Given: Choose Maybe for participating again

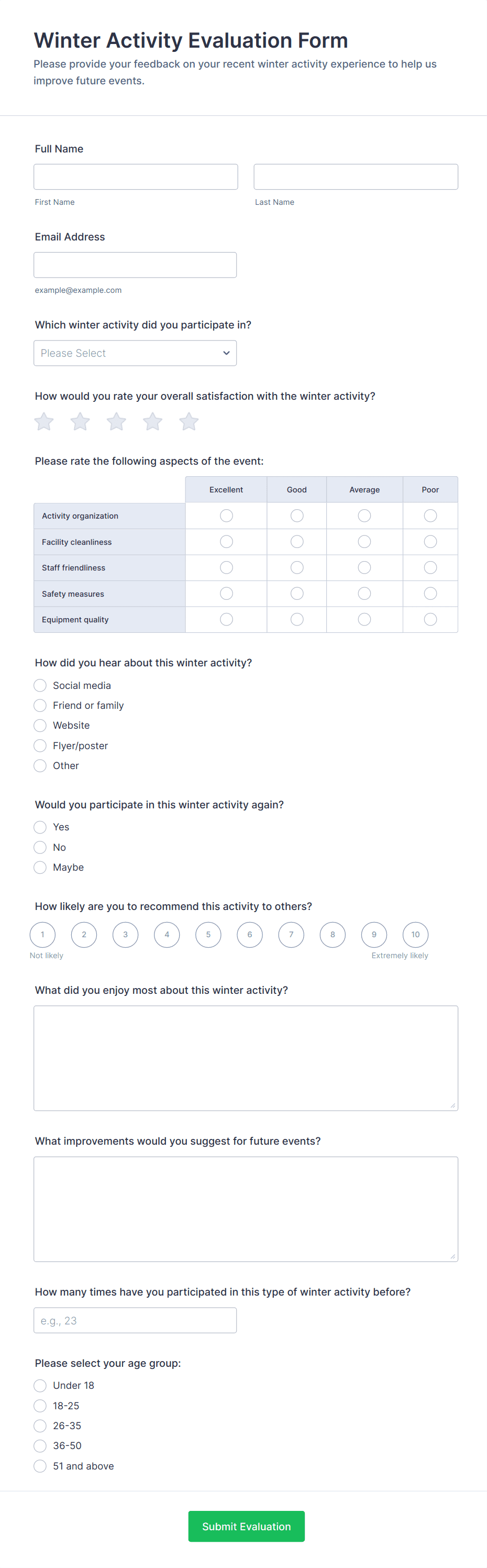Looking at the screenshot, I should coord(40,868).
